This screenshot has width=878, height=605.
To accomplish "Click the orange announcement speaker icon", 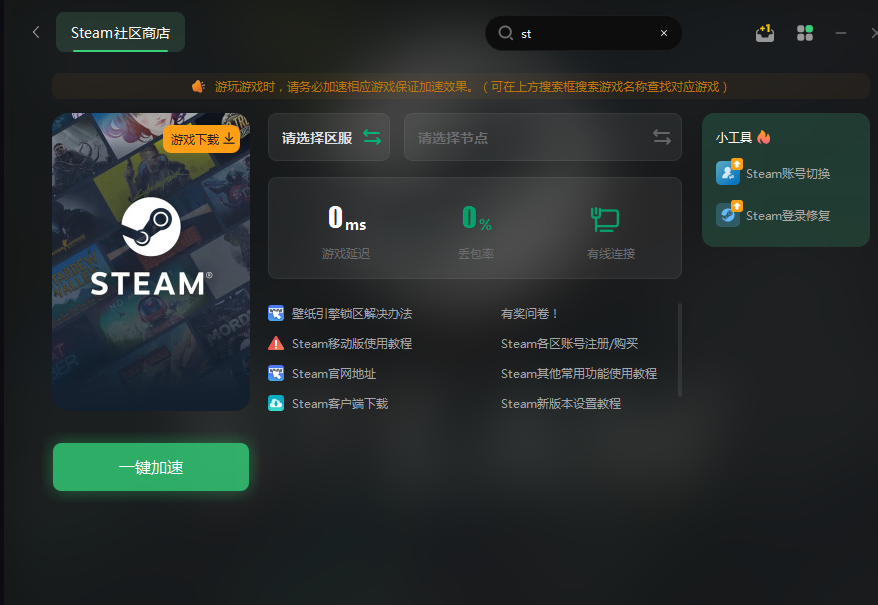I will pos(198,86).
